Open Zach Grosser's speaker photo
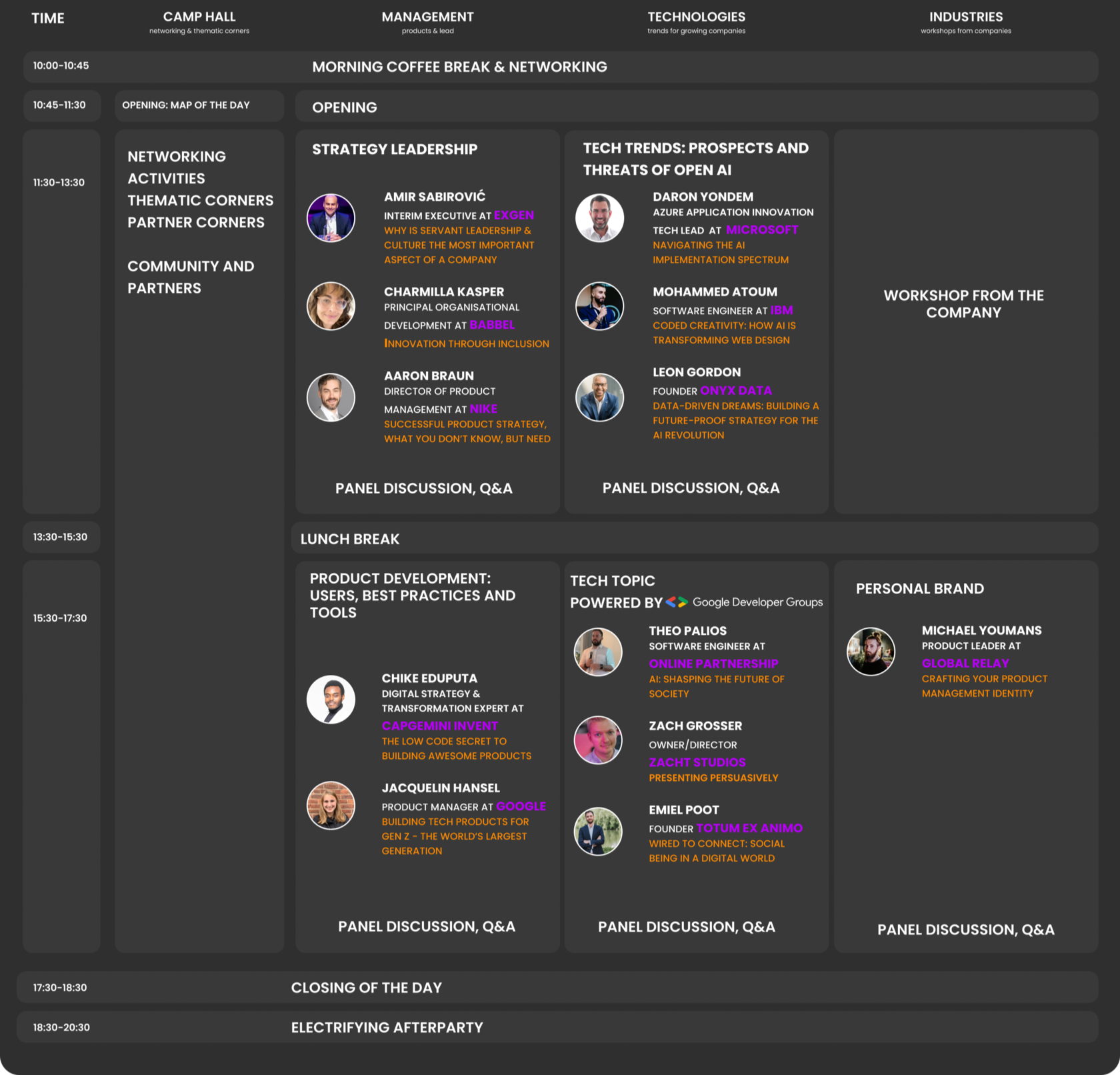This screenshot has width=1120, height=1075. [598, 740]
